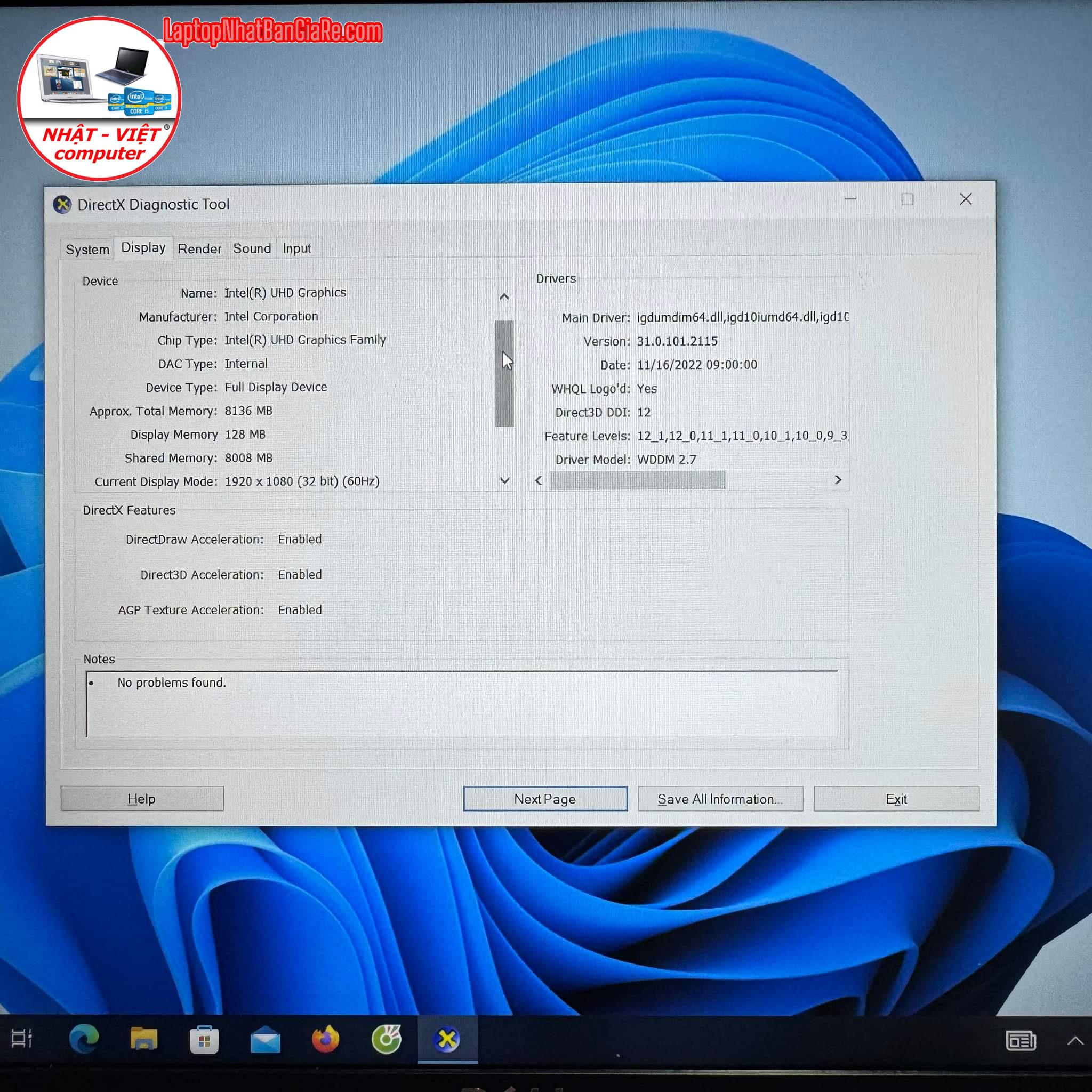Click the Next Page button
This screenshot has width=1092, height=1092.
[x=545, y=799]
